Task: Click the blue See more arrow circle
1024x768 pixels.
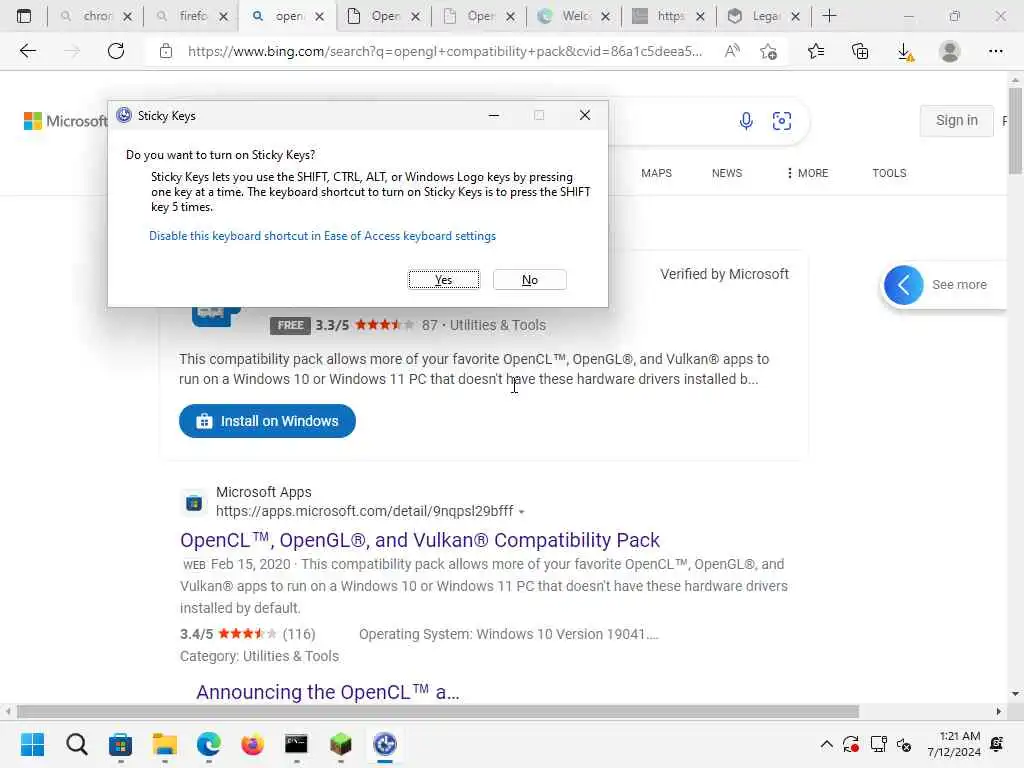Action: (903, 285)
